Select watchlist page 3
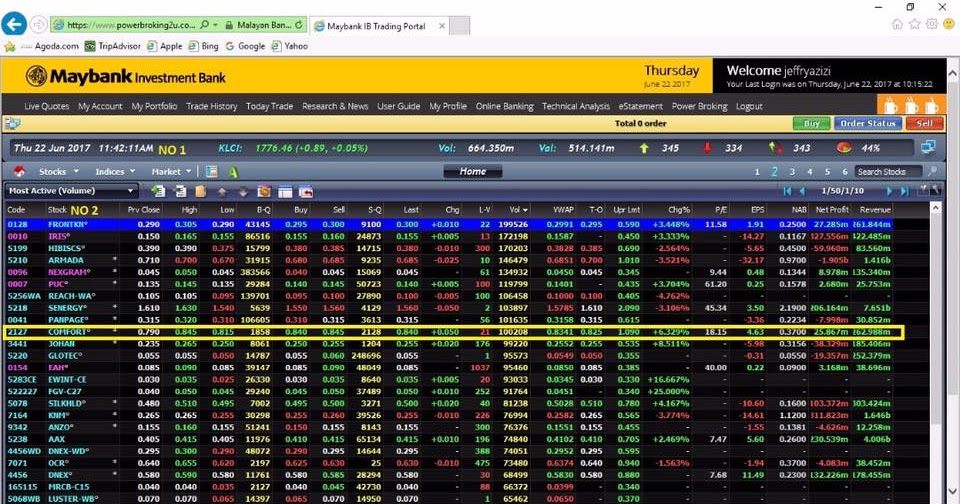Viewport: 960px width, 504px height. [x=792, y=172]
